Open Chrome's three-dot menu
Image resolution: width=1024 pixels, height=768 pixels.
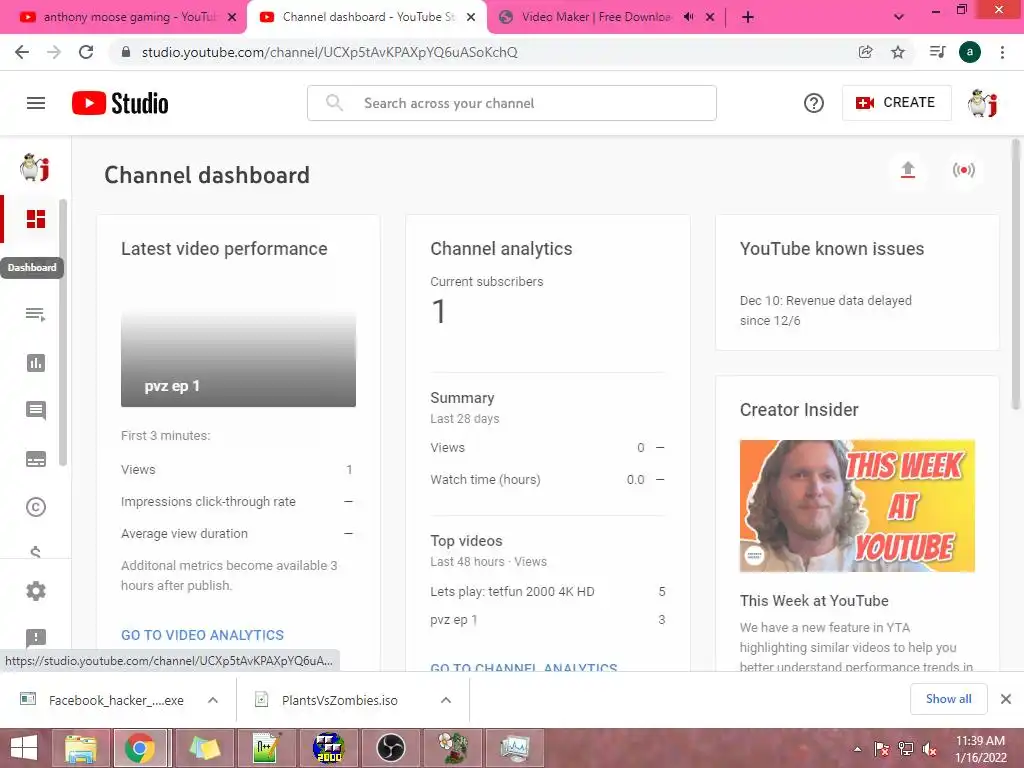(1002, 52)
